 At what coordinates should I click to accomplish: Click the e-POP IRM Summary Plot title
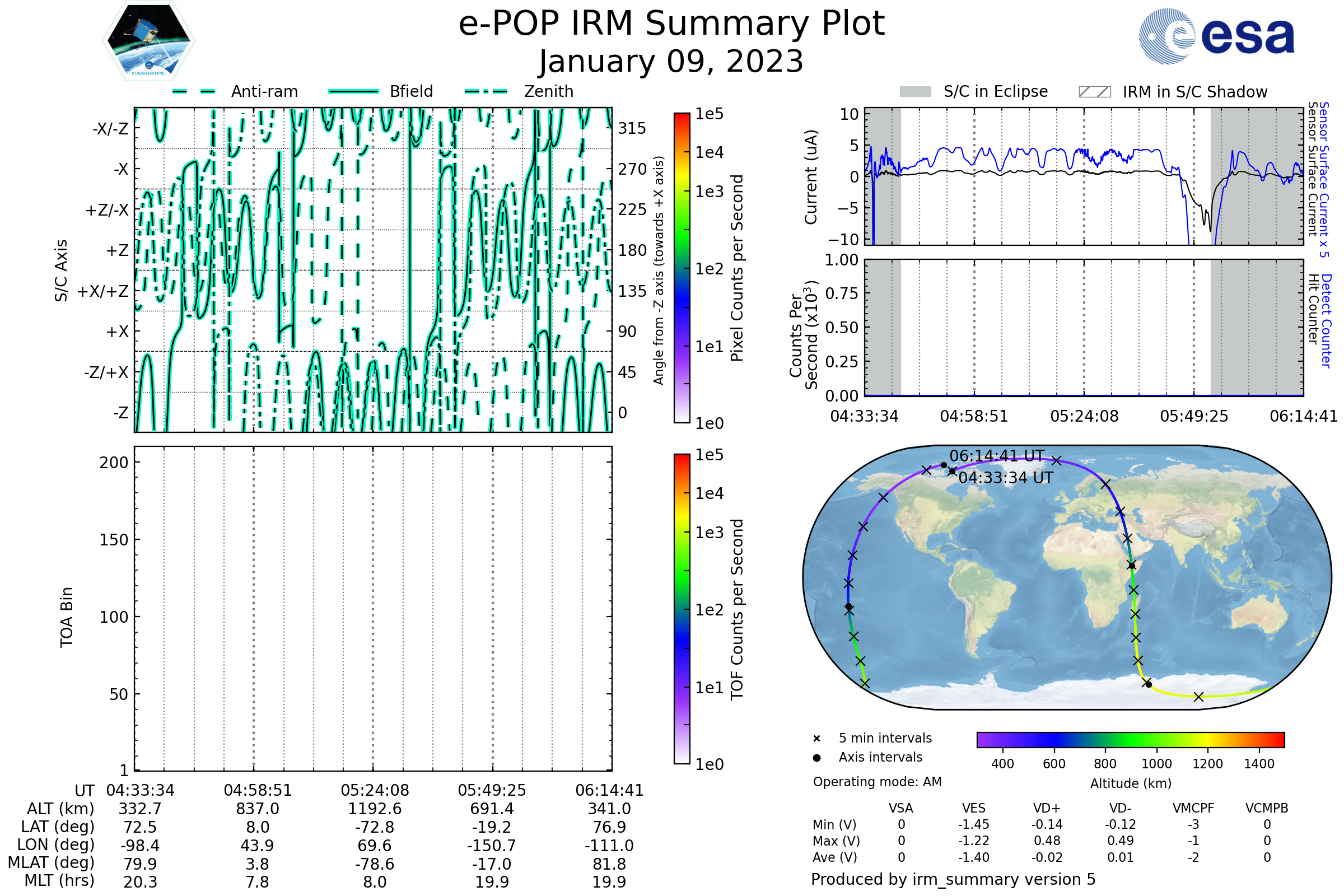[671, 24]
